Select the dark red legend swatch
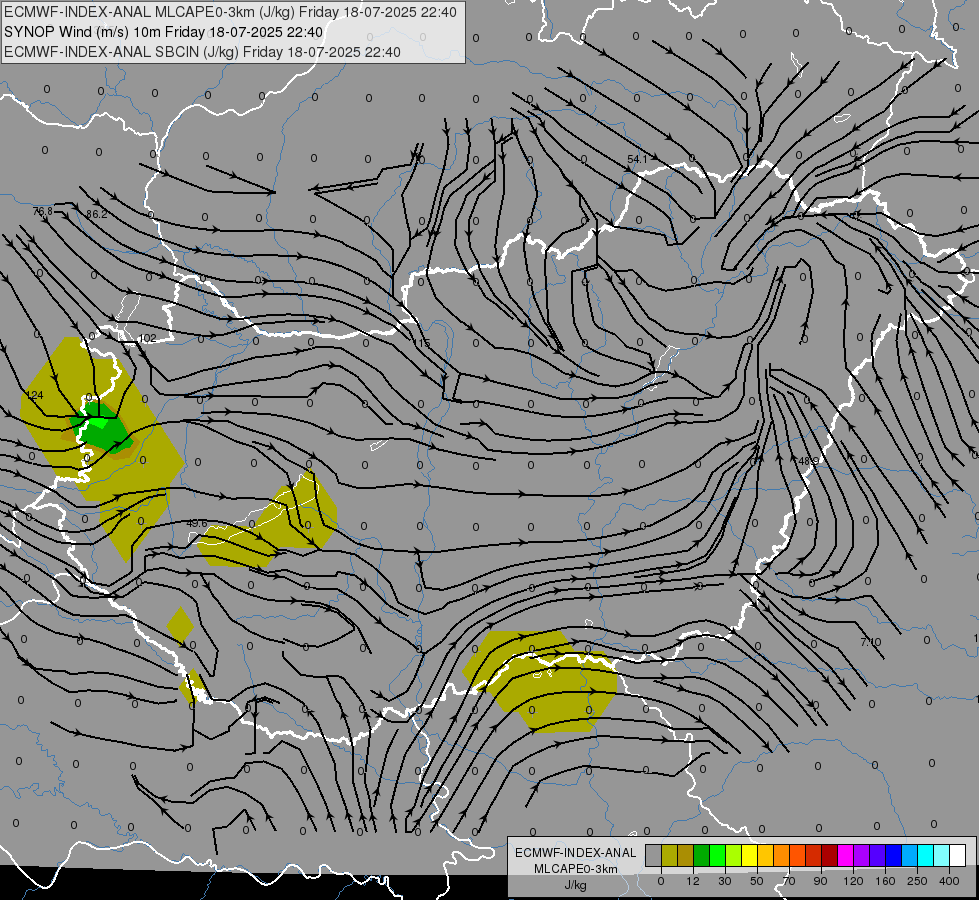The image size is (979, 900). point(830,856)
